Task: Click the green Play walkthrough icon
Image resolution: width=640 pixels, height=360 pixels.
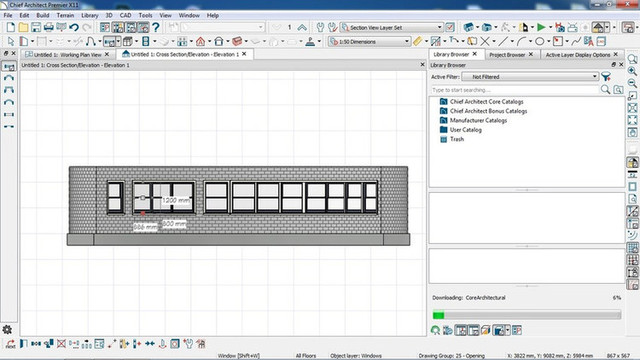Action: 541,27
